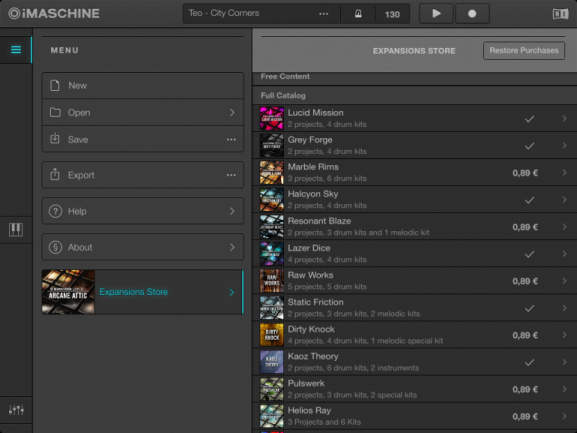Create a New project from the menu
This screenshot has width=577, height=433.
143,86
